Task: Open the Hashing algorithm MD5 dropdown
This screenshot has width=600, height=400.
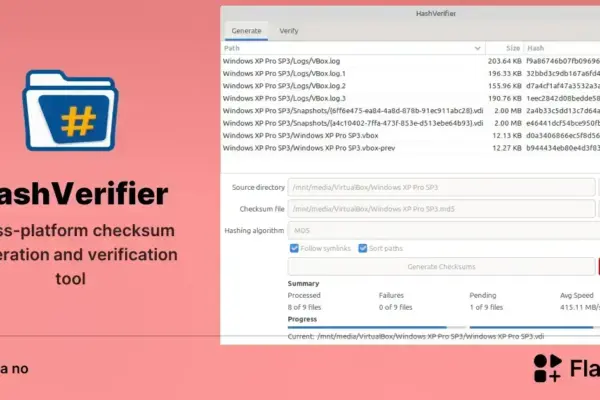Action: point(444,230)
